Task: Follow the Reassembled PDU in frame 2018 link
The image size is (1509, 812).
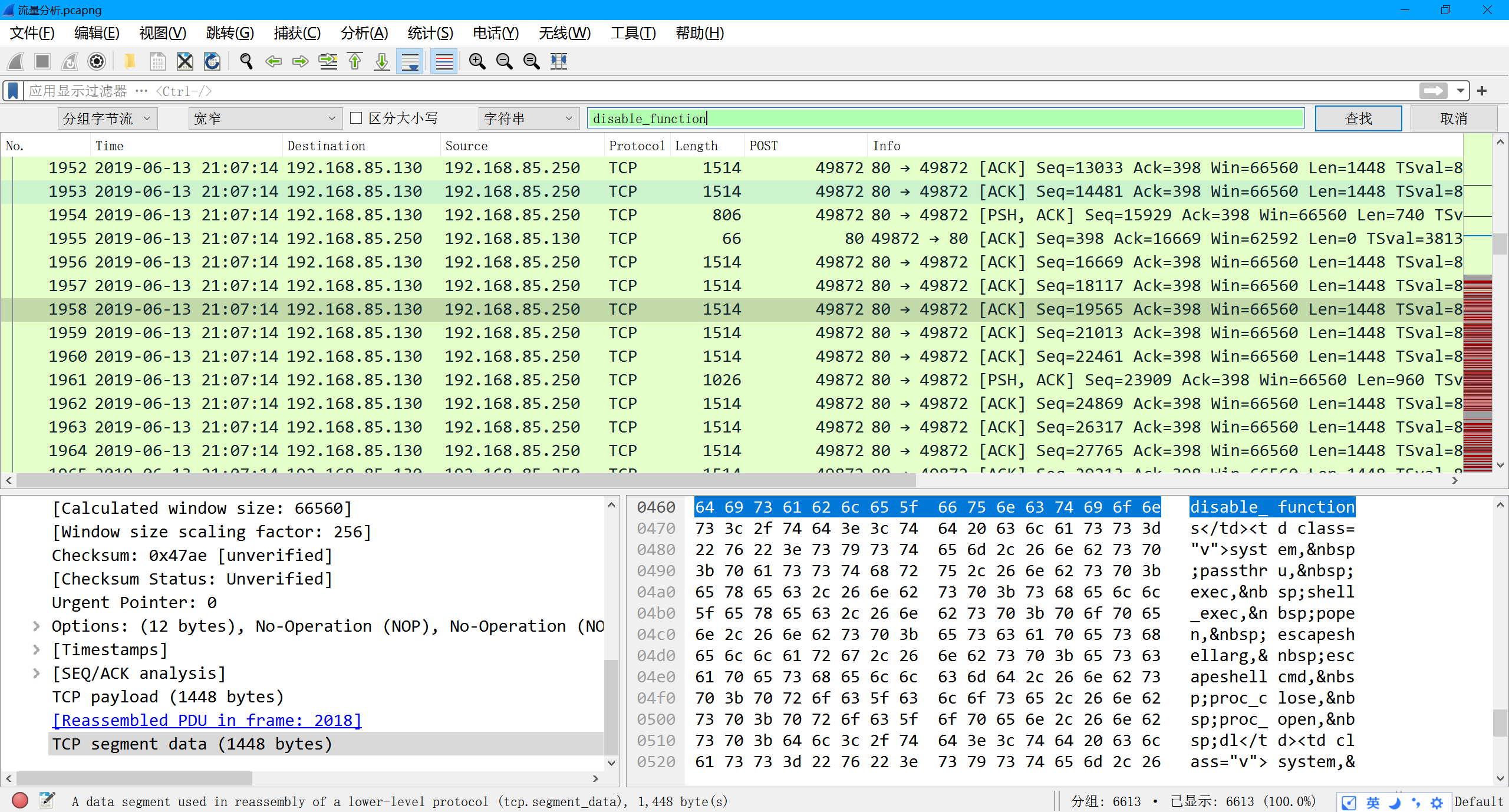Action: click(206, 720)
